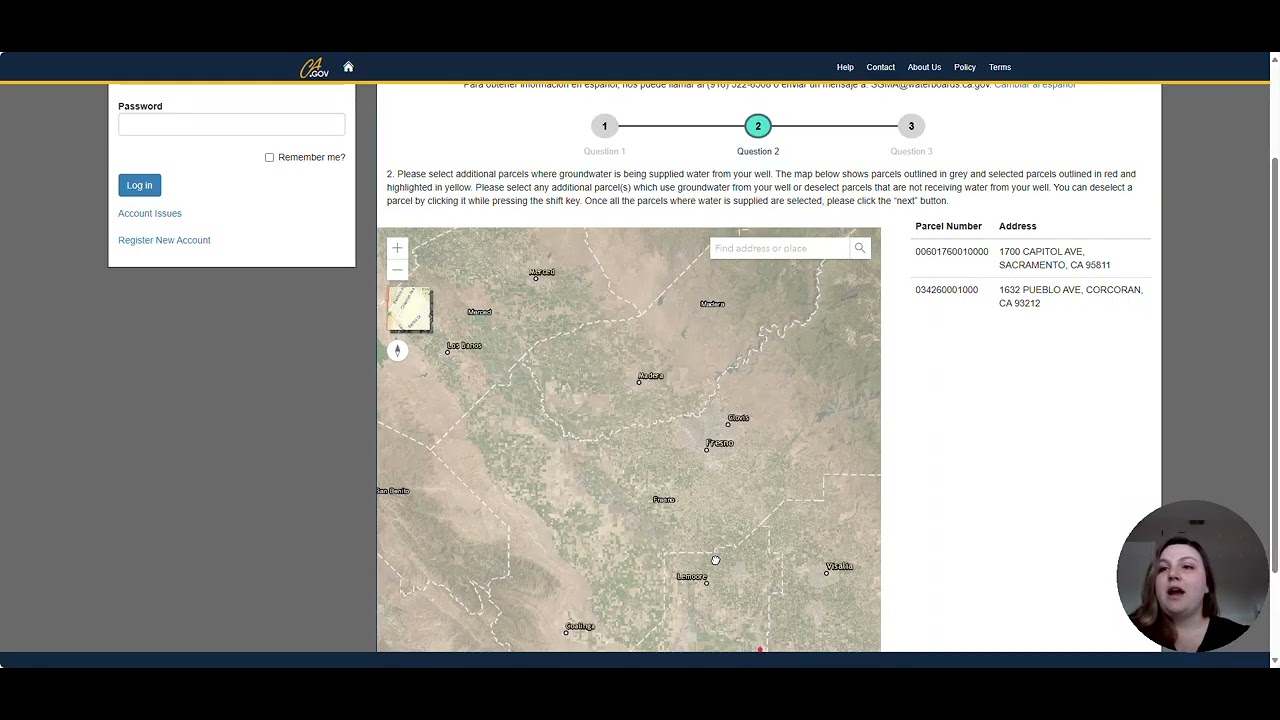Viewport: 1280px width, 720px height.
Task: Click the scrollbar down arrow
Action: coord(1274,661)
